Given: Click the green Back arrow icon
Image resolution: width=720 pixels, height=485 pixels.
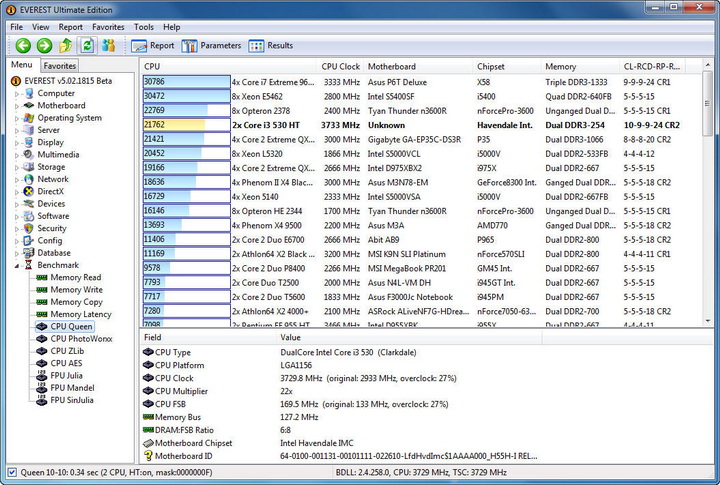Looking at the screenshot, I should click(x=23, y=45).
